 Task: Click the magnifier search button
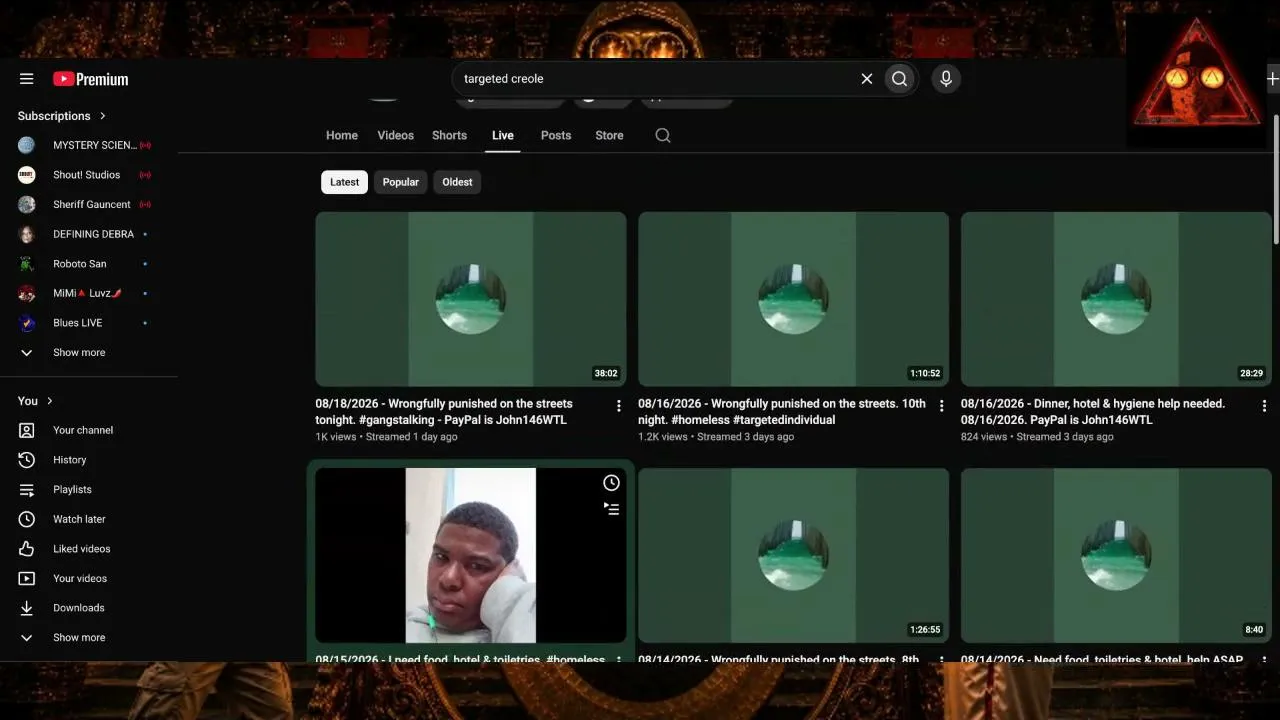pyautogui.click(x=900, y=79)
